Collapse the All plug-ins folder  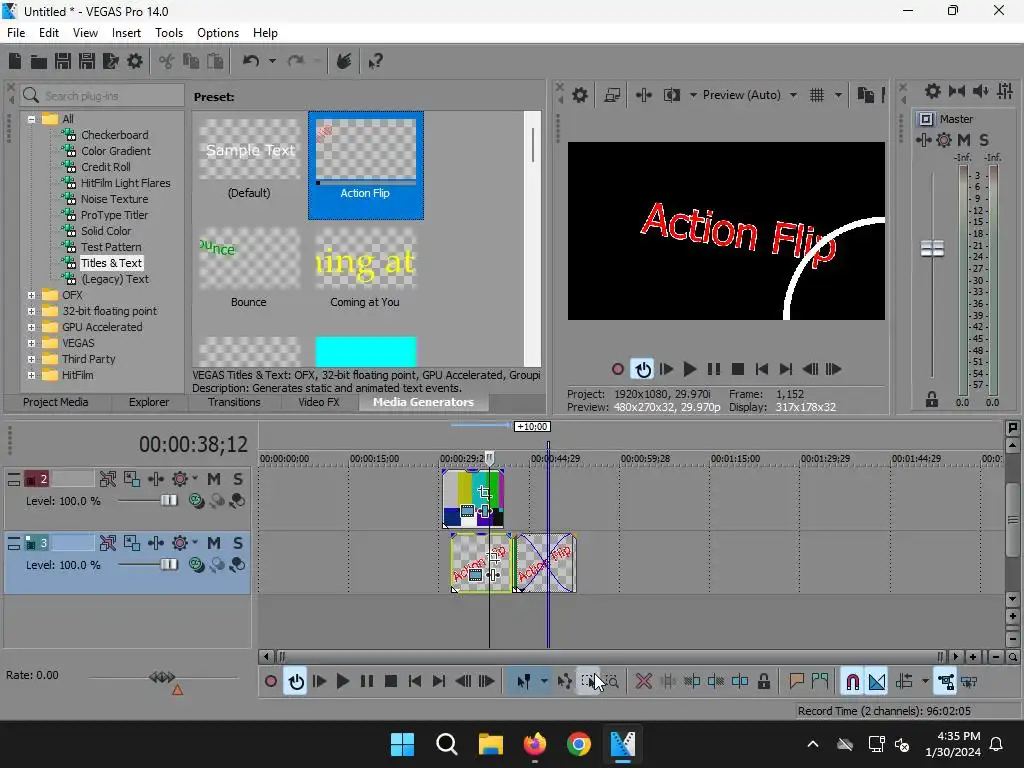[31, 119]
